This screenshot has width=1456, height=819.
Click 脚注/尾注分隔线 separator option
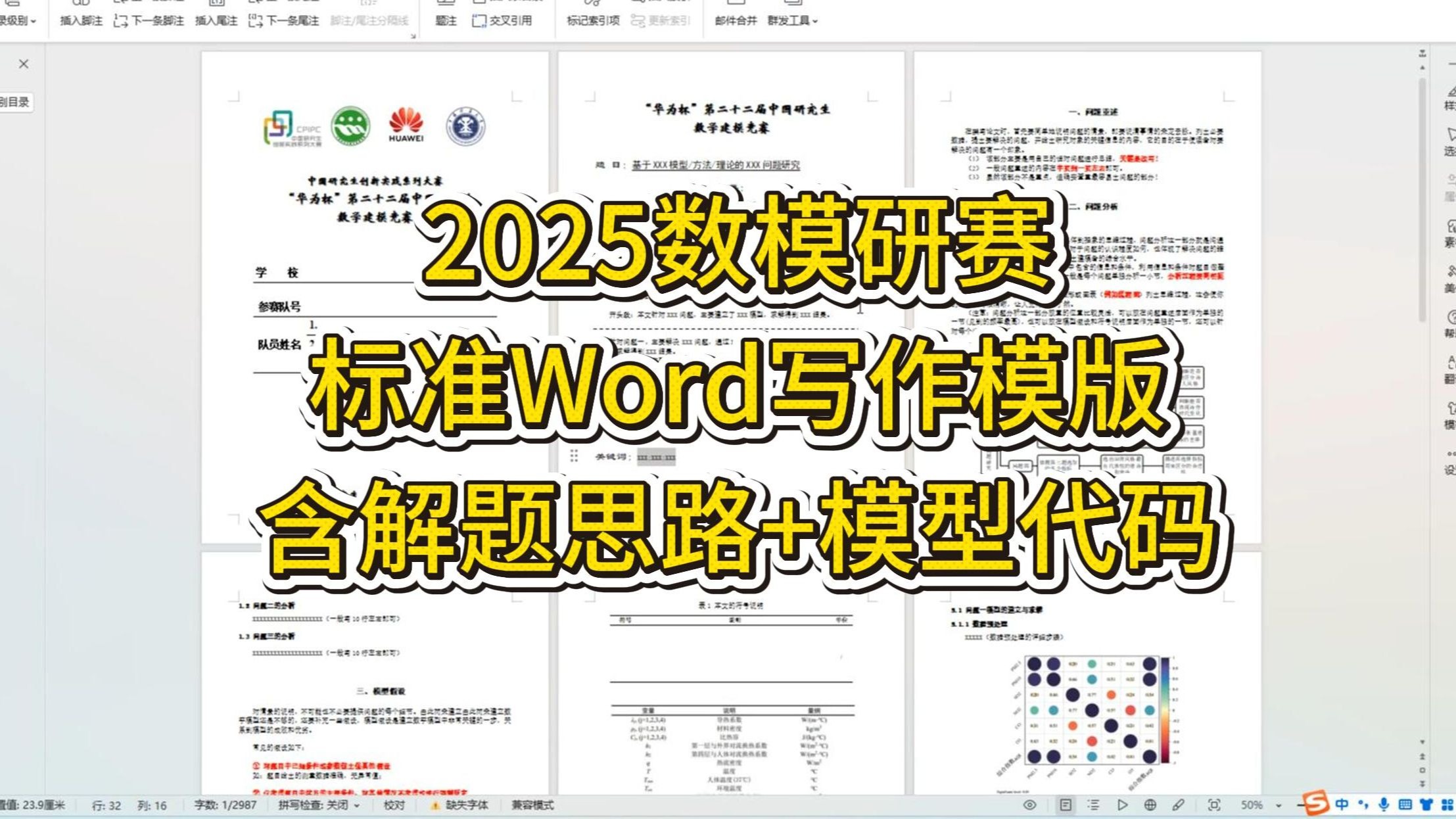click(x=369, y=20)
